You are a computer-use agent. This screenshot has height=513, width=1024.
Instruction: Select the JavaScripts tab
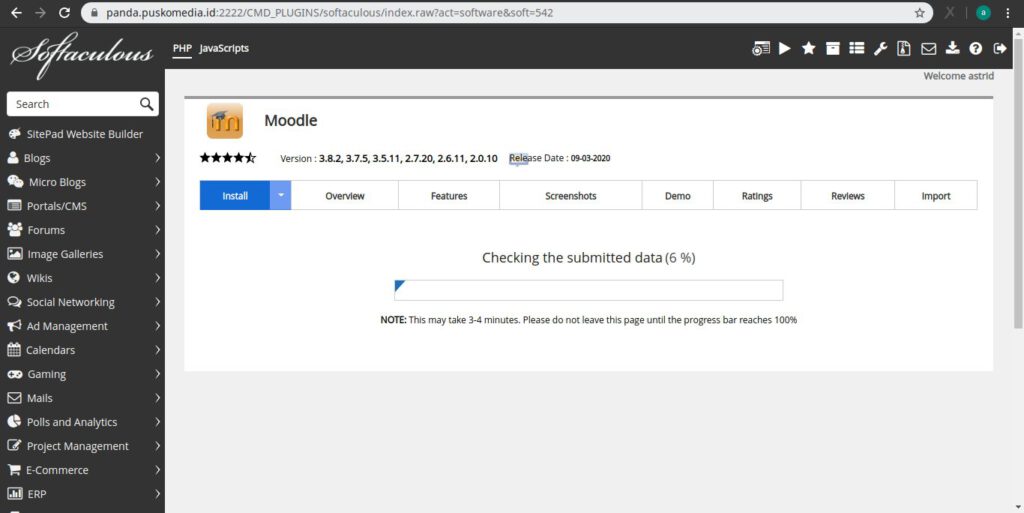[x=224, y=48]
